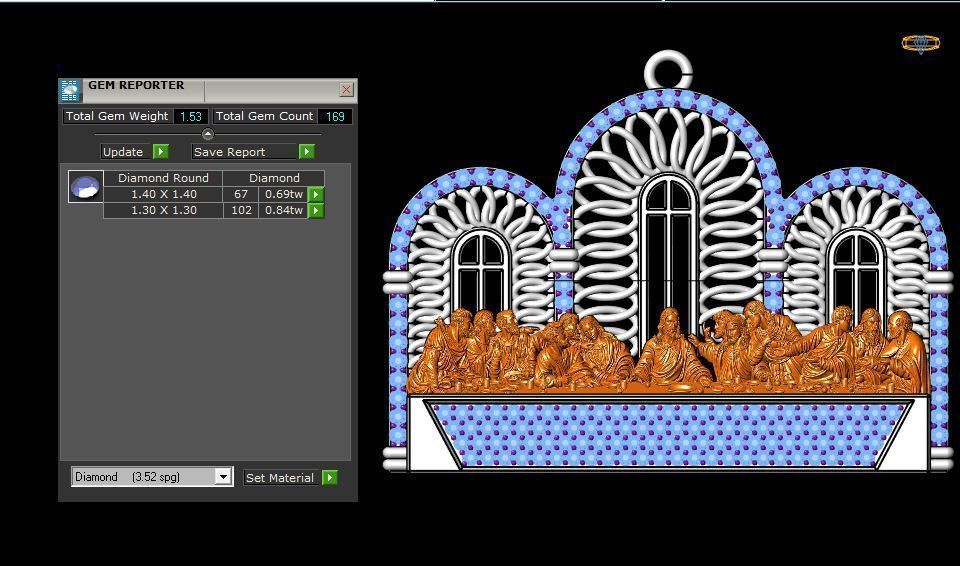Click the green arrow next to Save Report
This screenshot has width=960, height=566.
click(x=307, y=151)
